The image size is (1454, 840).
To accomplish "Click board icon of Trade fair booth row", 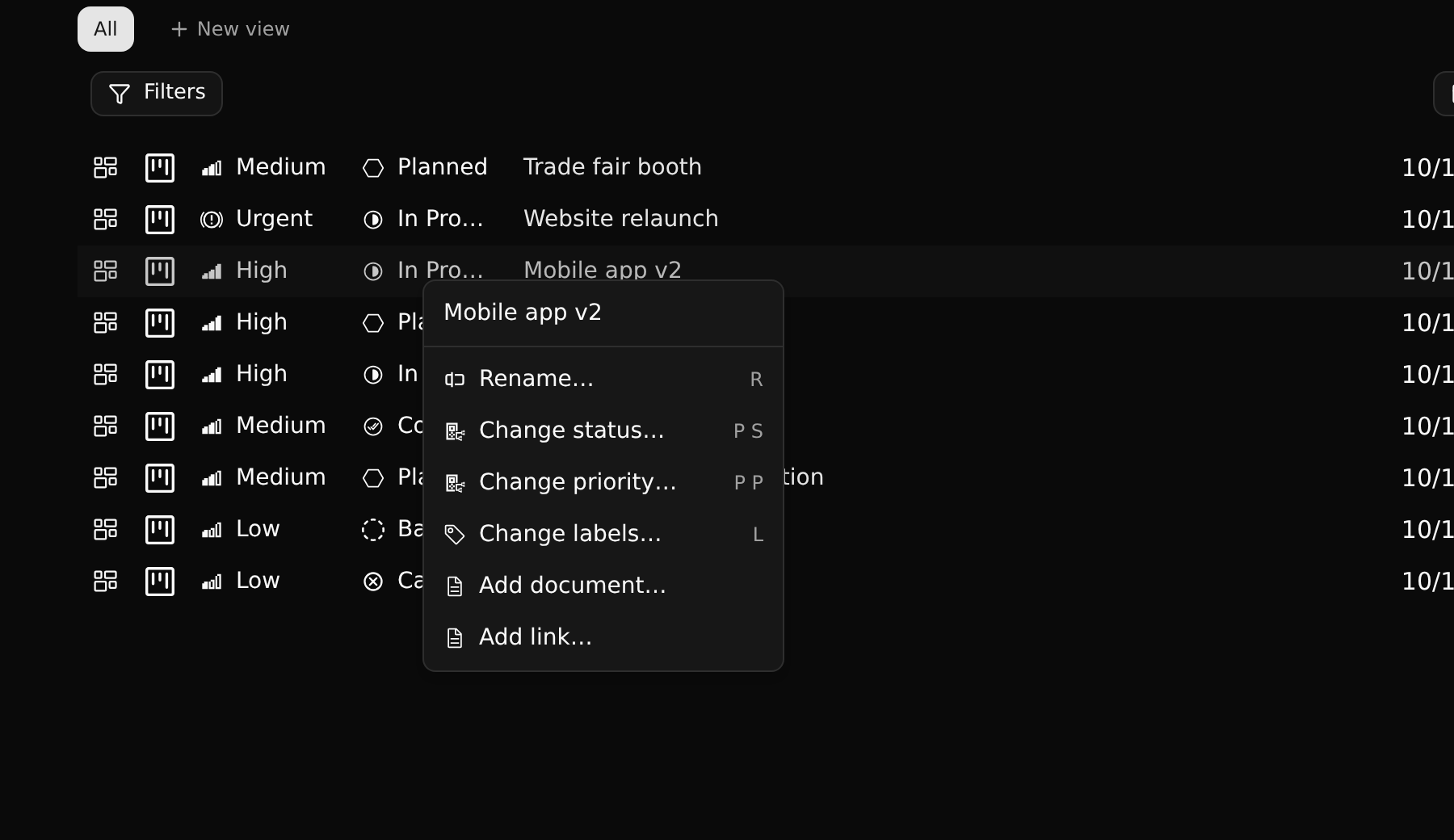I will click(x=160, y=168).
